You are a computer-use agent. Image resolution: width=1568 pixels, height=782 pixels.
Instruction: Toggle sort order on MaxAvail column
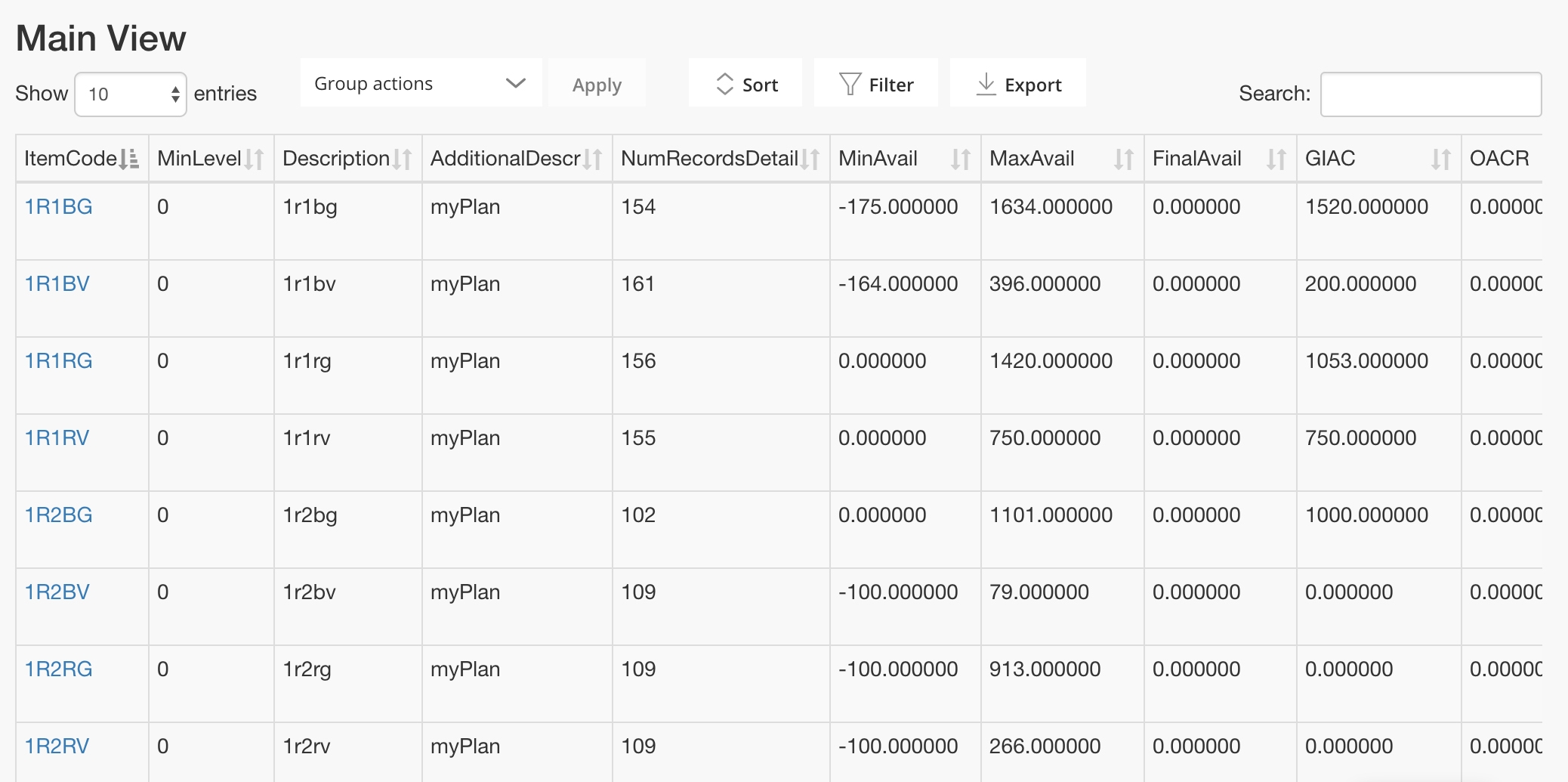(1123, 159)
